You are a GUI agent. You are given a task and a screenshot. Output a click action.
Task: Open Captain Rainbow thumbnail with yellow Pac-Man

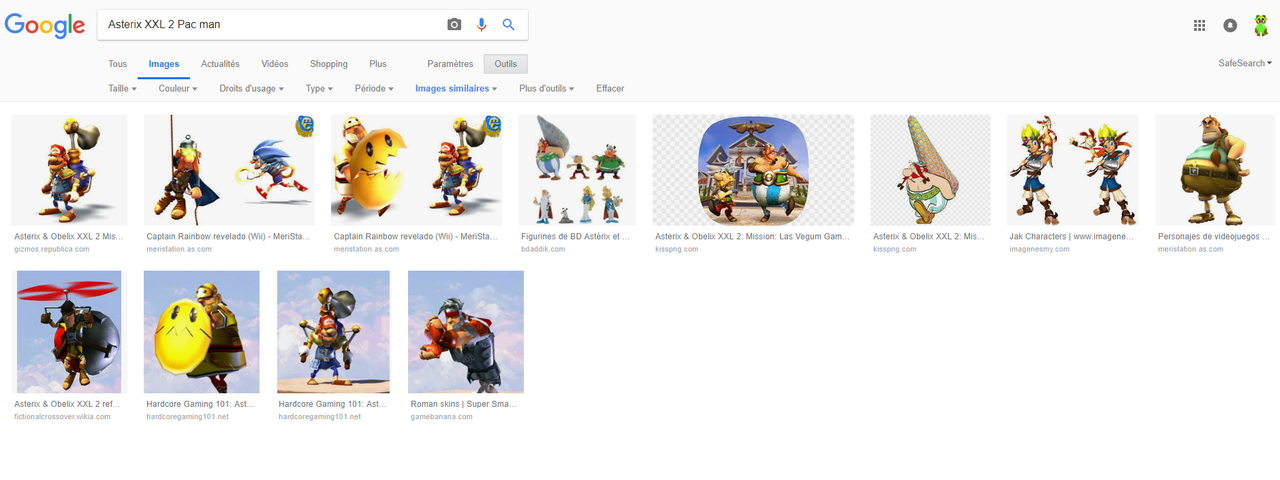[x=416, y=170]
